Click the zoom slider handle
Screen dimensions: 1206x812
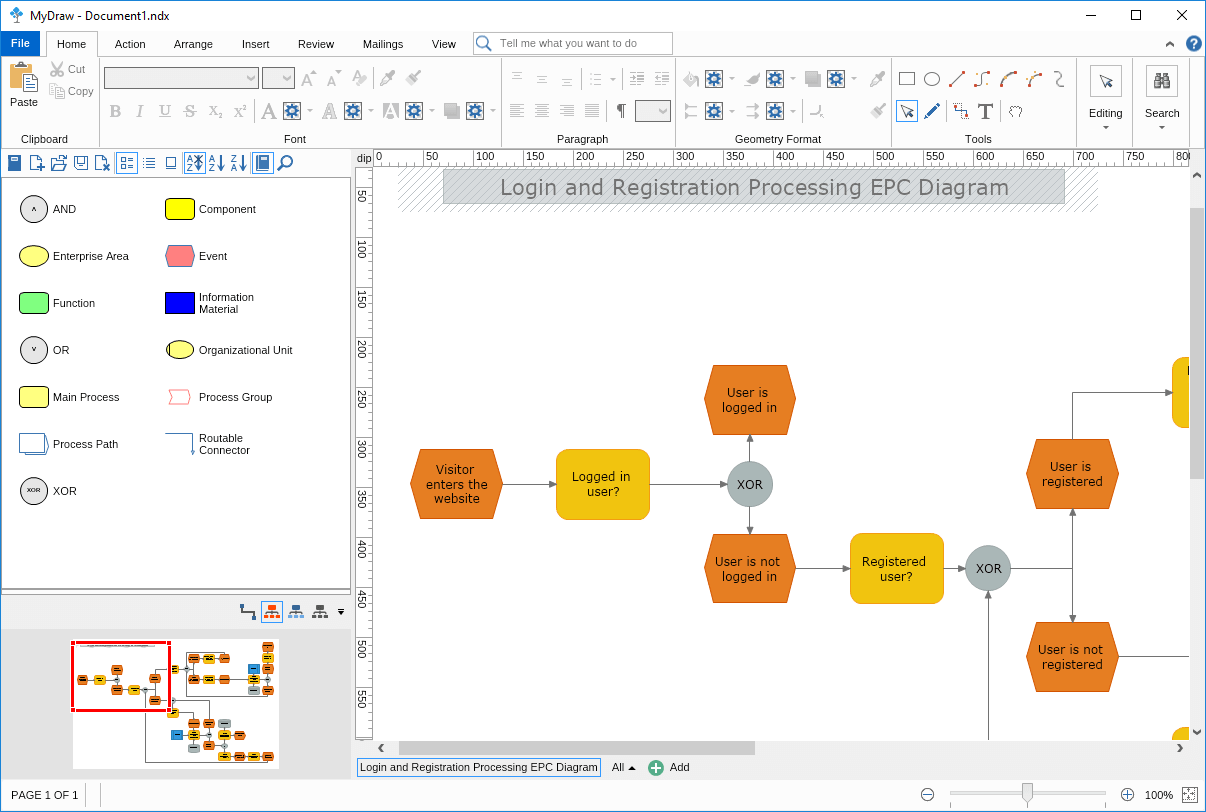click(1027, 794)
